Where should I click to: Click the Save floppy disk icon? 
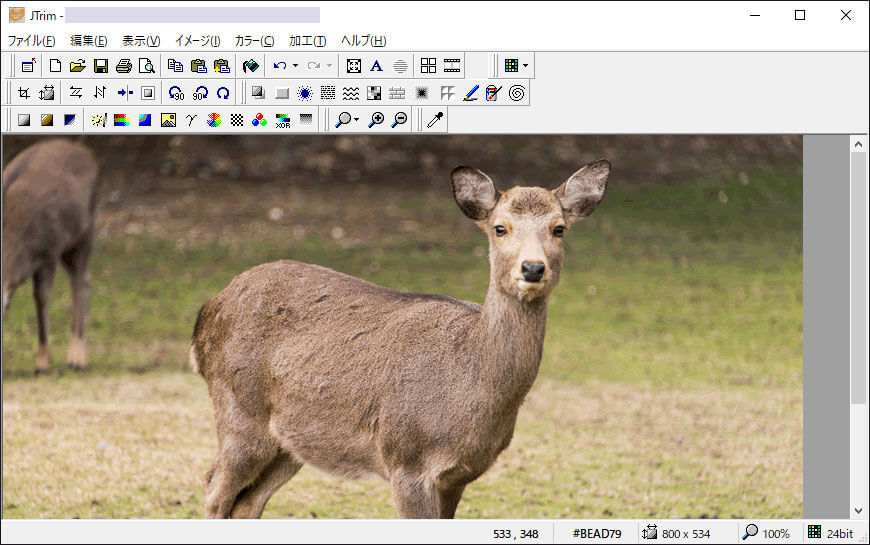tap(100, 66)
